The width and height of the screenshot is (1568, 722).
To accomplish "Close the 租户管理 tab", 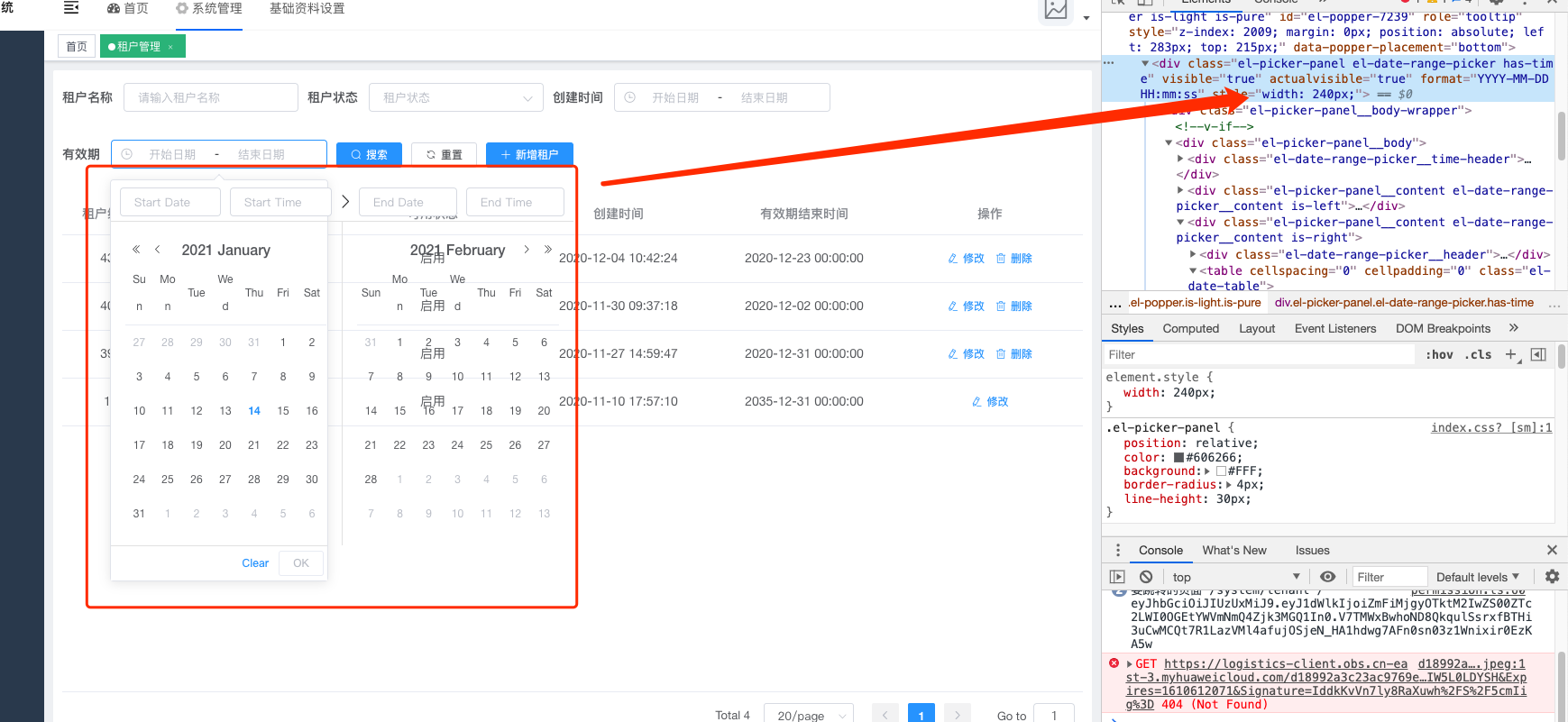I will pos(170,47).
